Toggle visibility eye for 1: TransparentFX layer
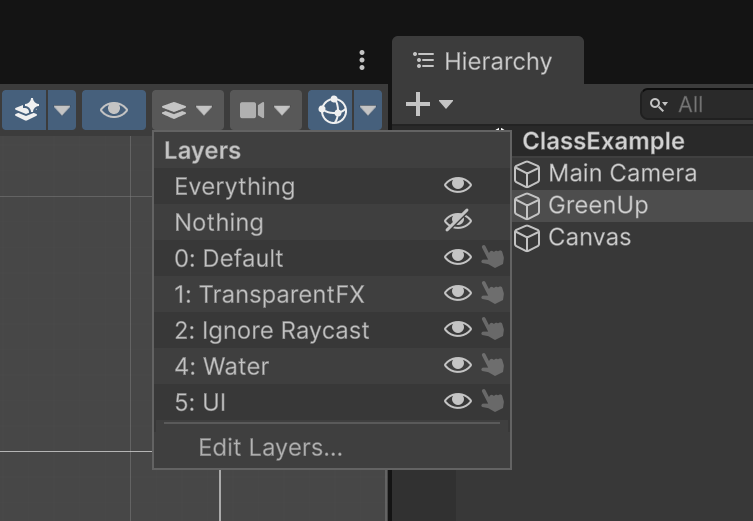Viewport: 753px width, 521px height. coord(458,293)
